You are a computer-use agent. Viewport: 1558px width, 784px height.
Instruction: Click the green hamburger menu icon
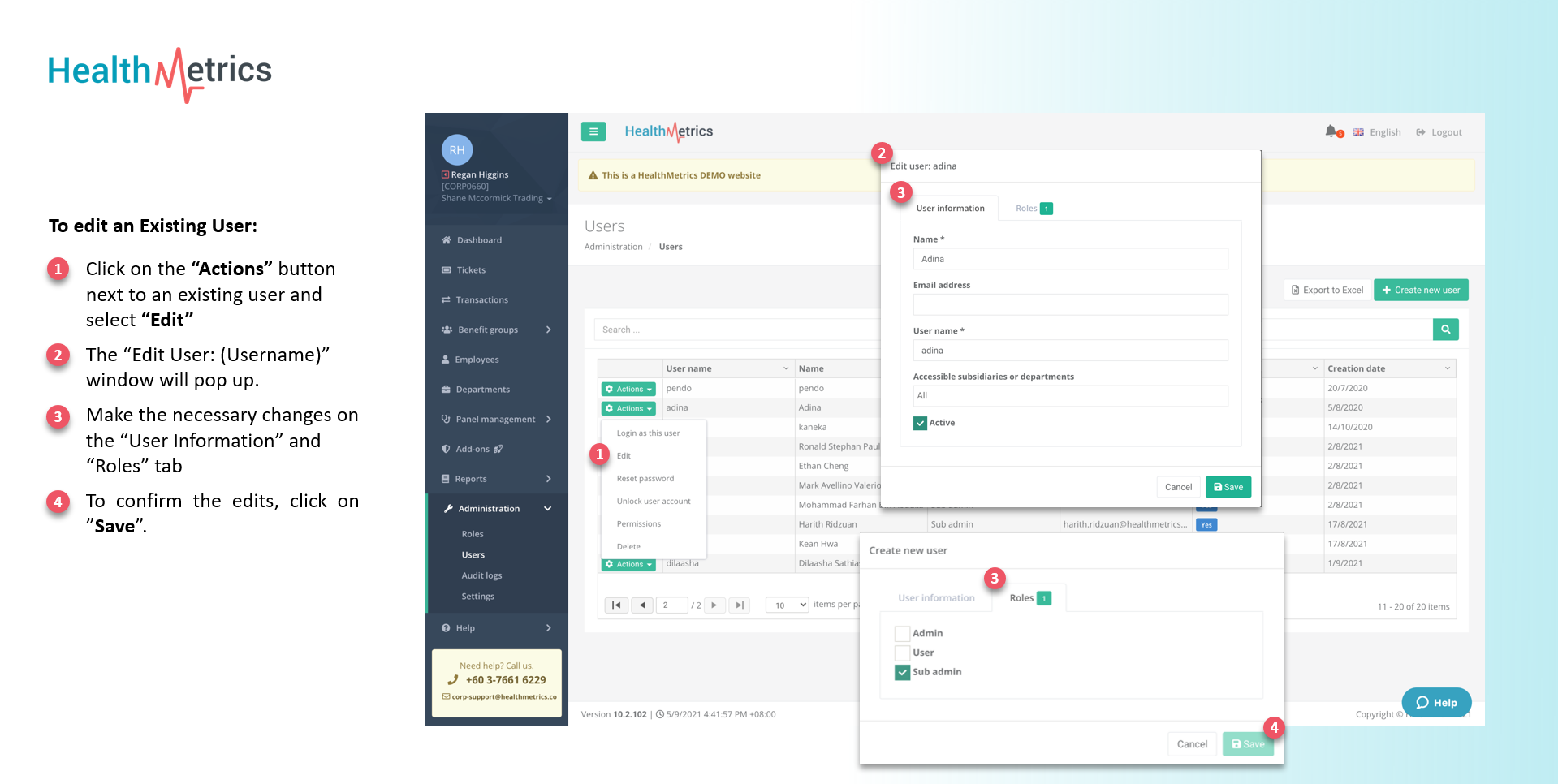593,131
